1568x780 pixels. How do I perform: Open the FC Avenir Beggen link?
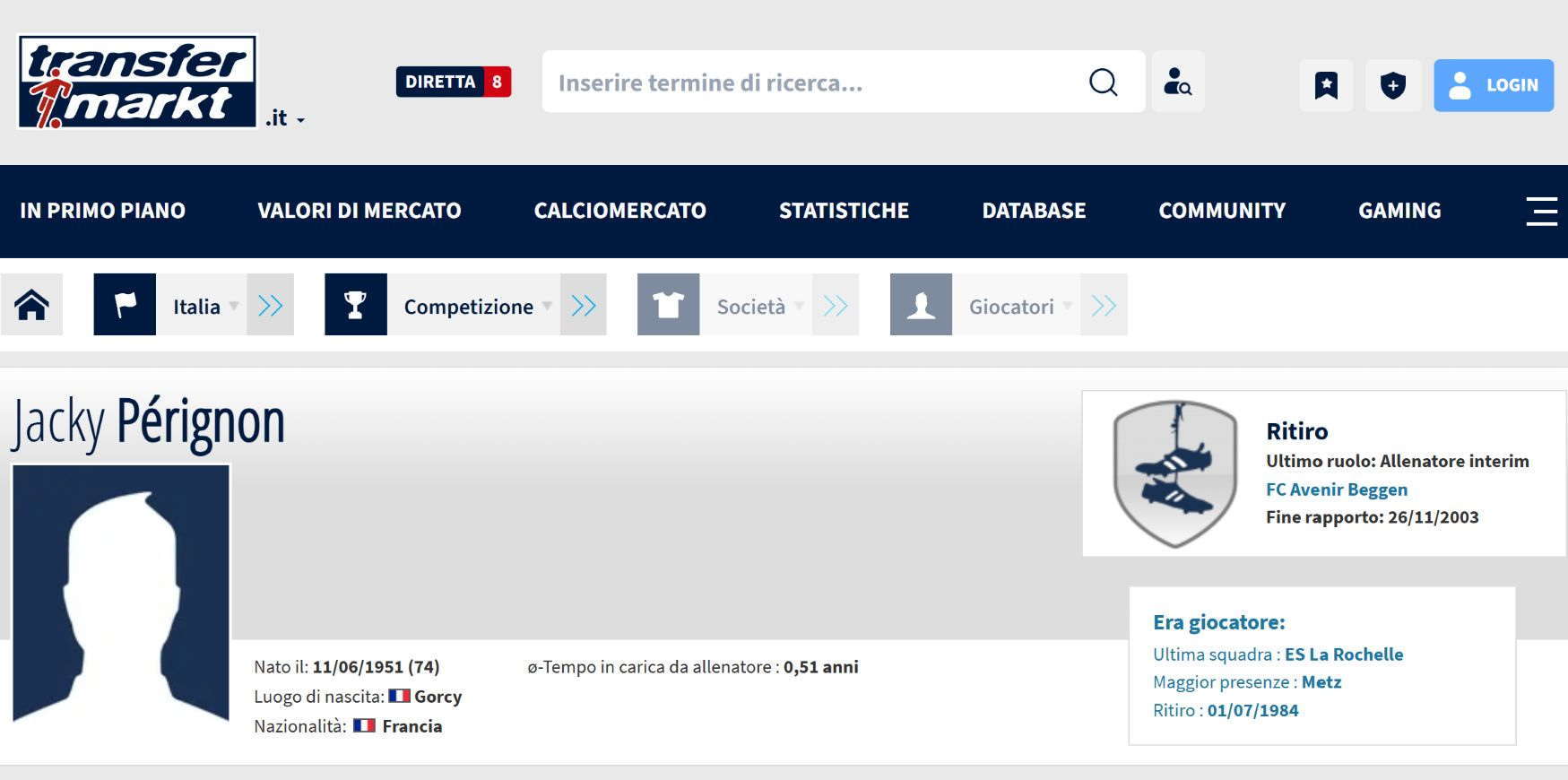(1336, 490)
